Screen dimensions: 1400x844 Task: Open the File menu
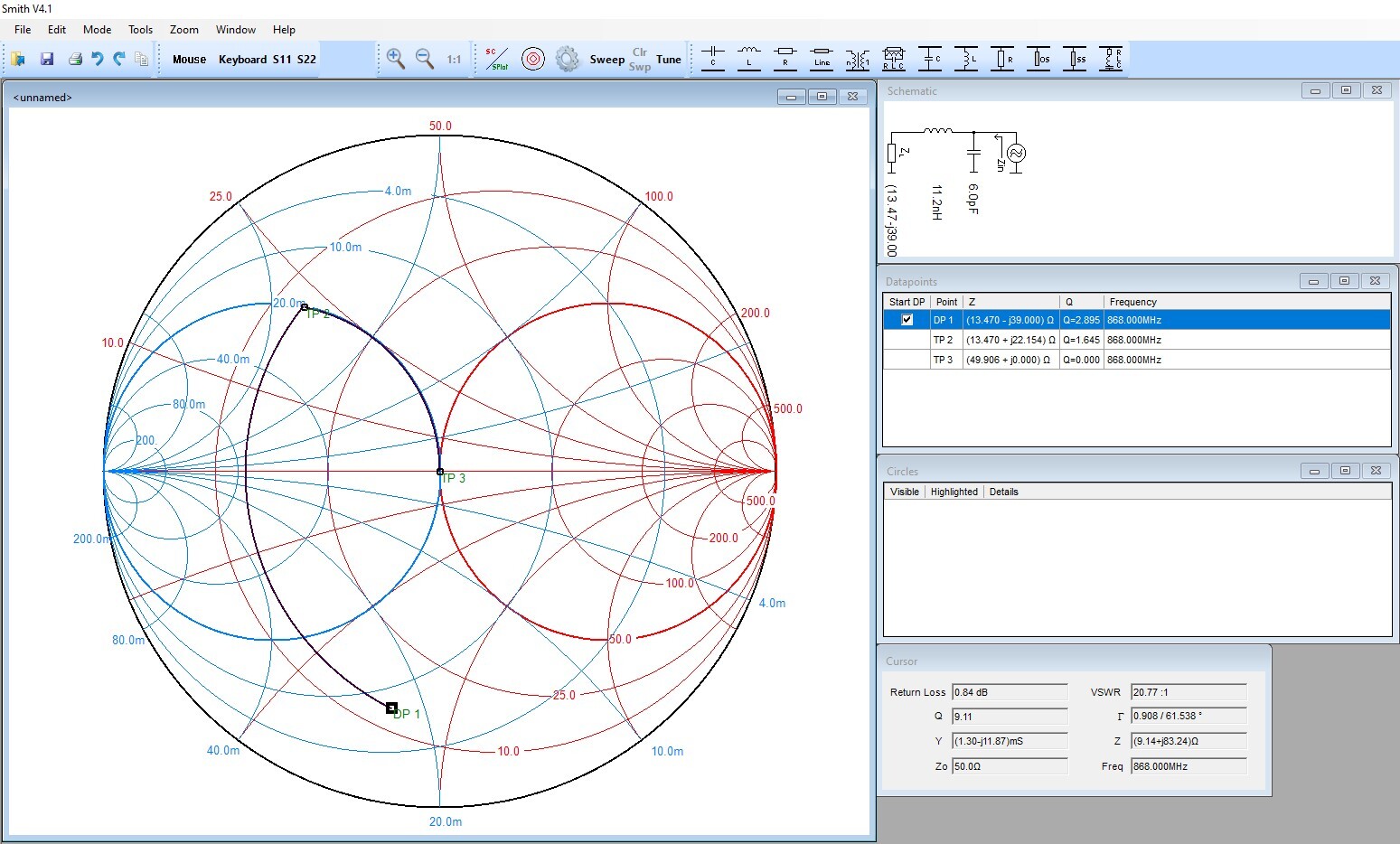click(23, 30)
